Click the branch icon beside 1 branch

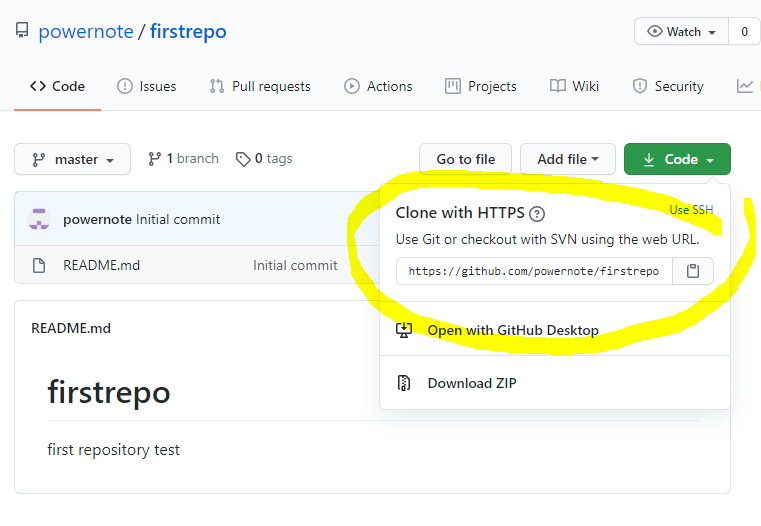point(154,159)
